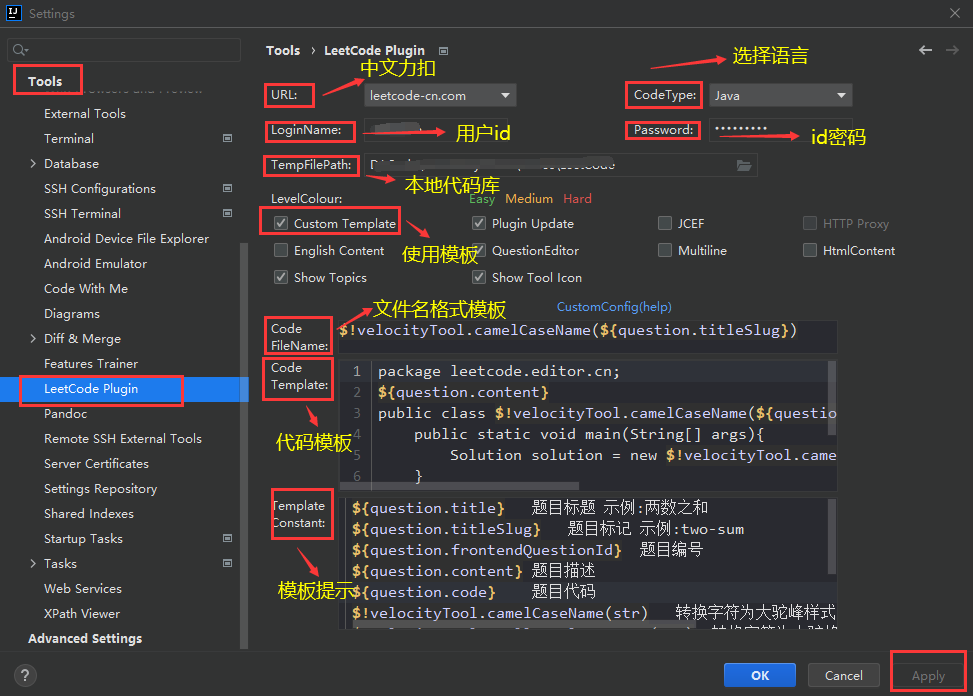
Task: Open the URL dropdown showing leetcode-cn.com
Action: pyautogui.click(x=440, y=94)
